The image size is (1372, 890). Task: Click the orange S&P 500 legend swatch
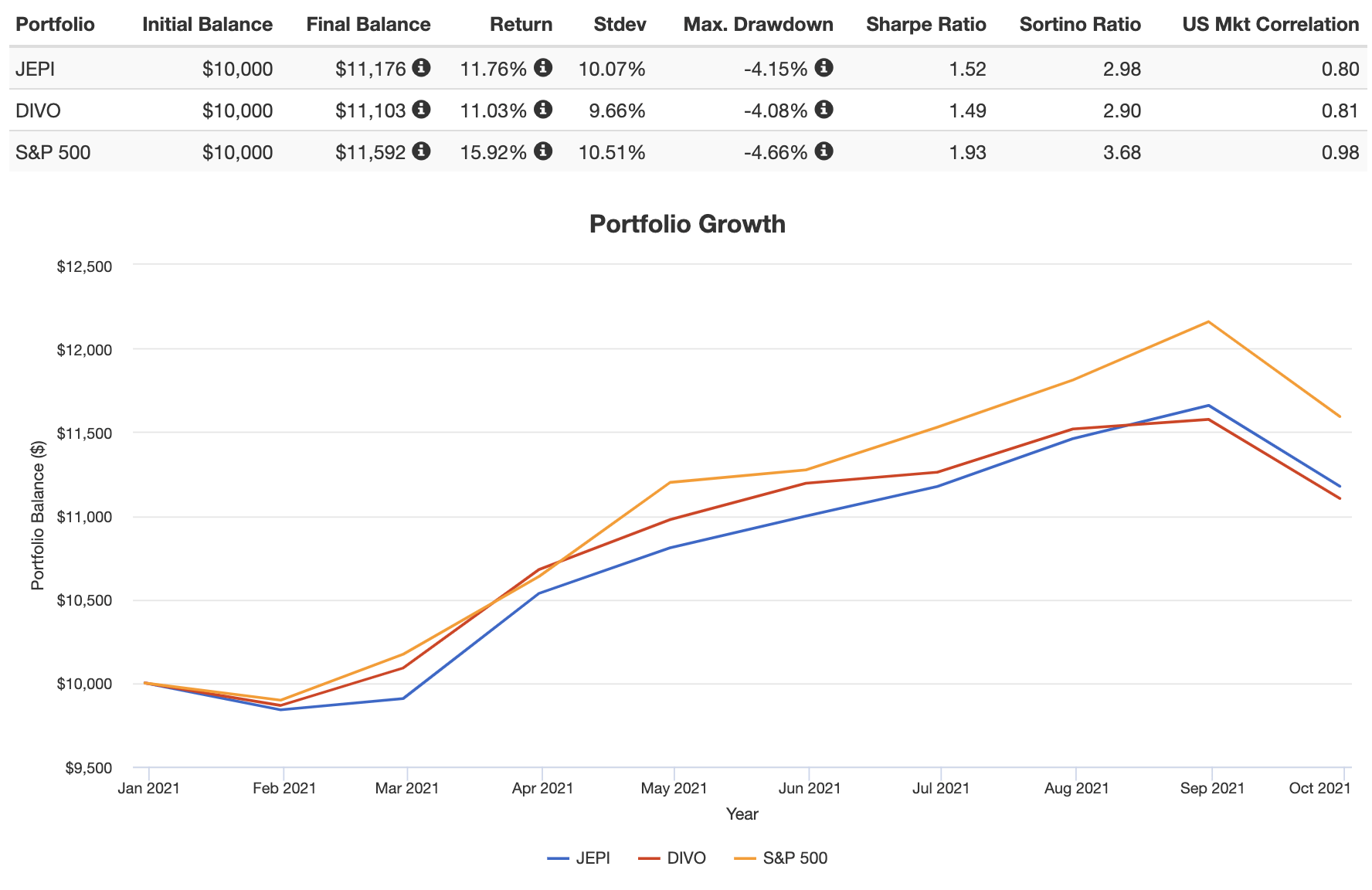(x=745, y=858)
